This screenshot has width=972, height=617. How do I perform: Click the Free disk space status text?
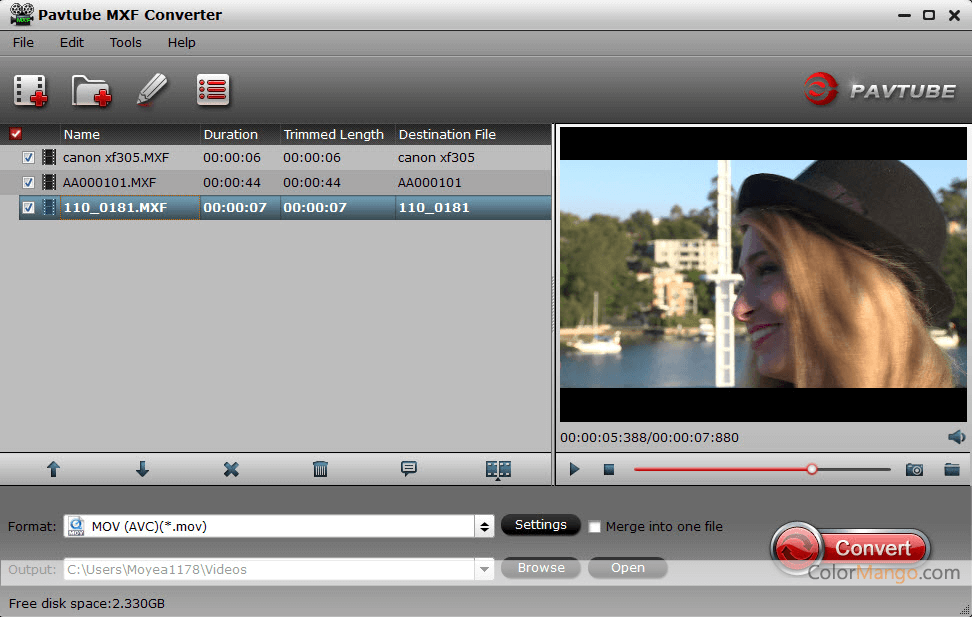[87, 603]
